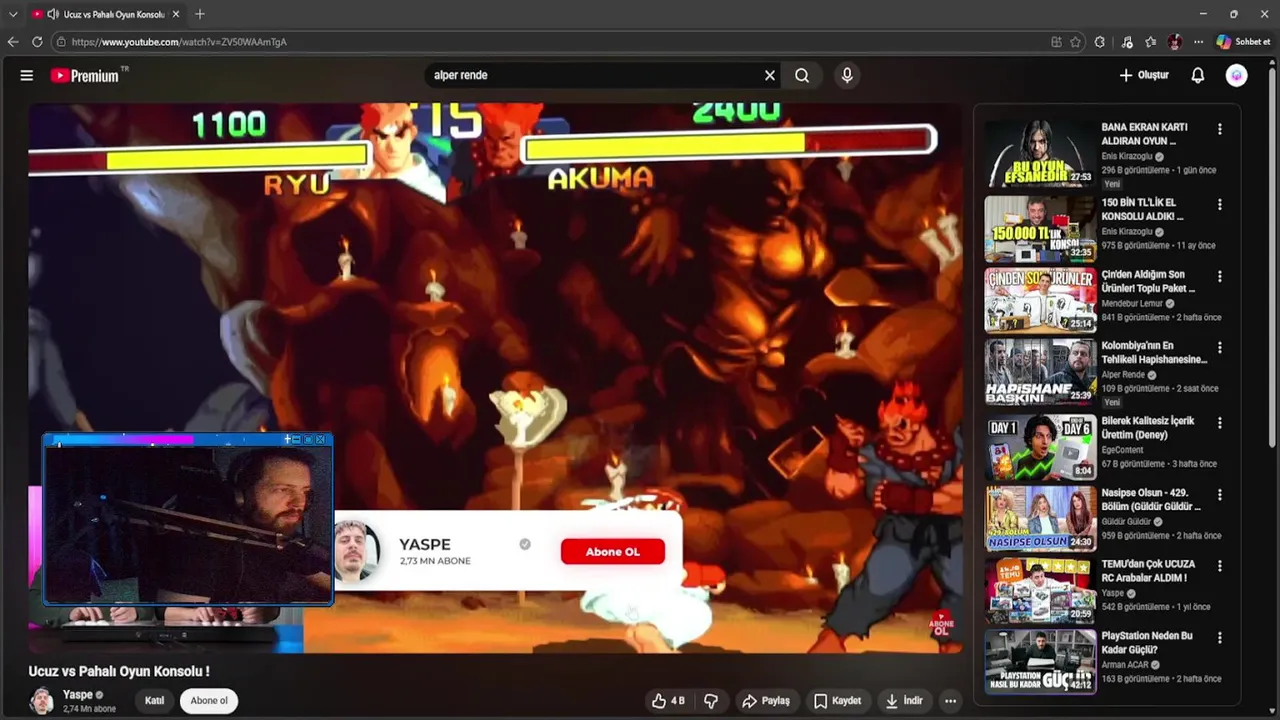The height and width of the screenshot is (720, 1280).
Task: Click 'Abone ol' subscribe button below video
Action: [x=209, y=701]
